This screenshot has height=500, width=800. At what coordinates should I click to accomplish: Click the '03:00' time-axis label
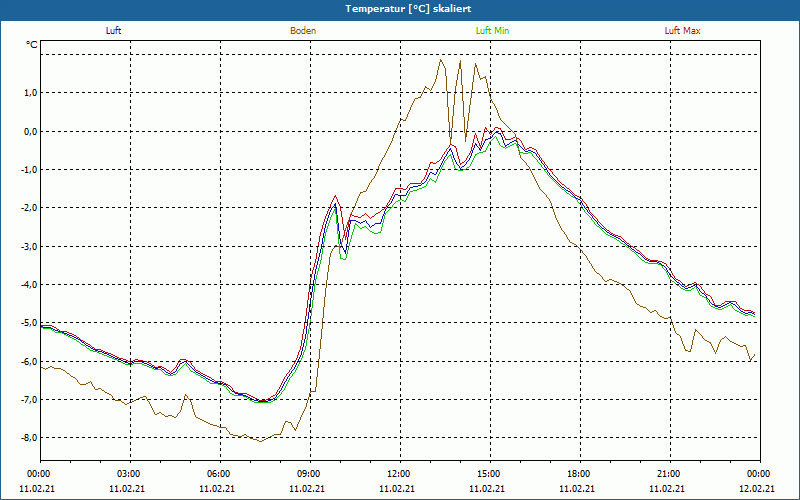click(131, 474)
